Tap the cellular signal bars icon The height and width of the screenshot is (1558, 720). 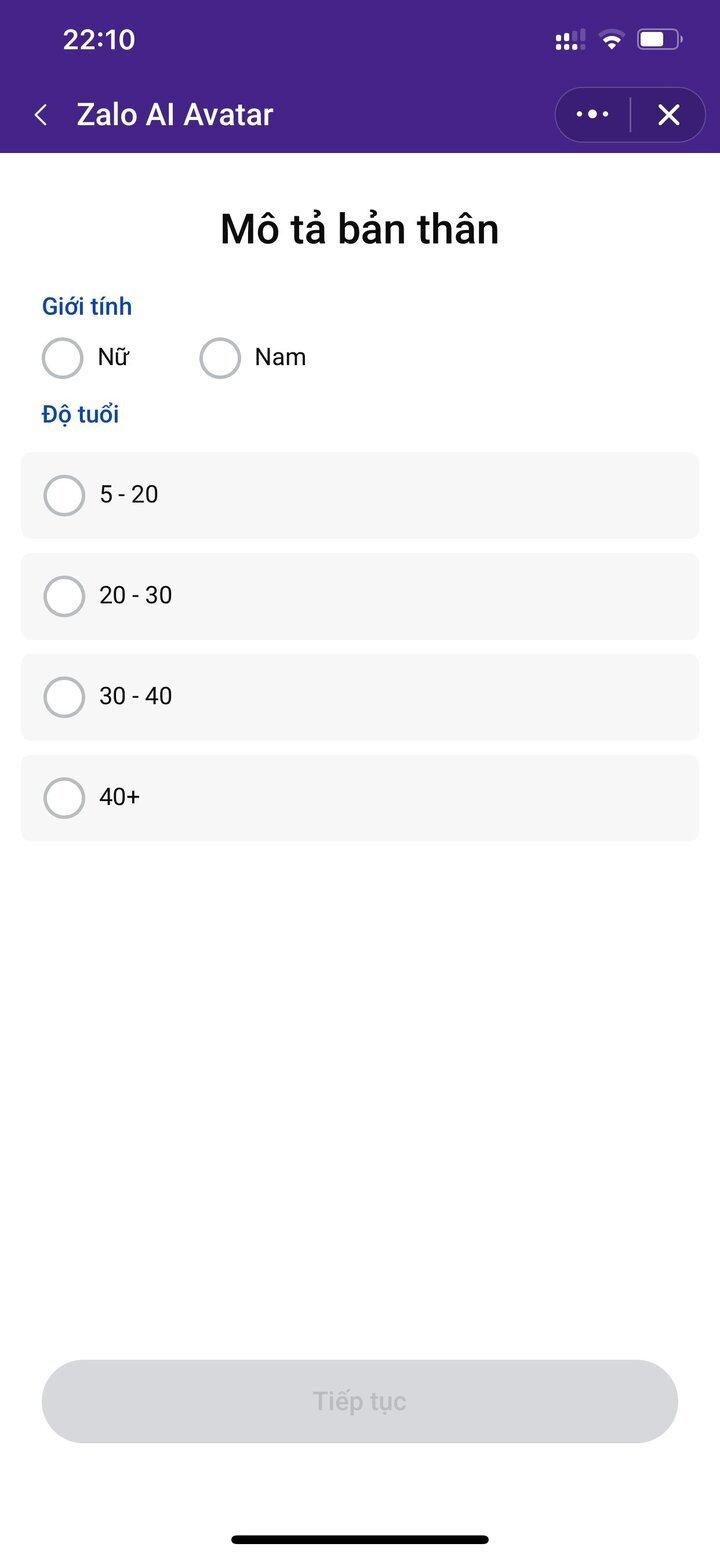coord(570,40)
